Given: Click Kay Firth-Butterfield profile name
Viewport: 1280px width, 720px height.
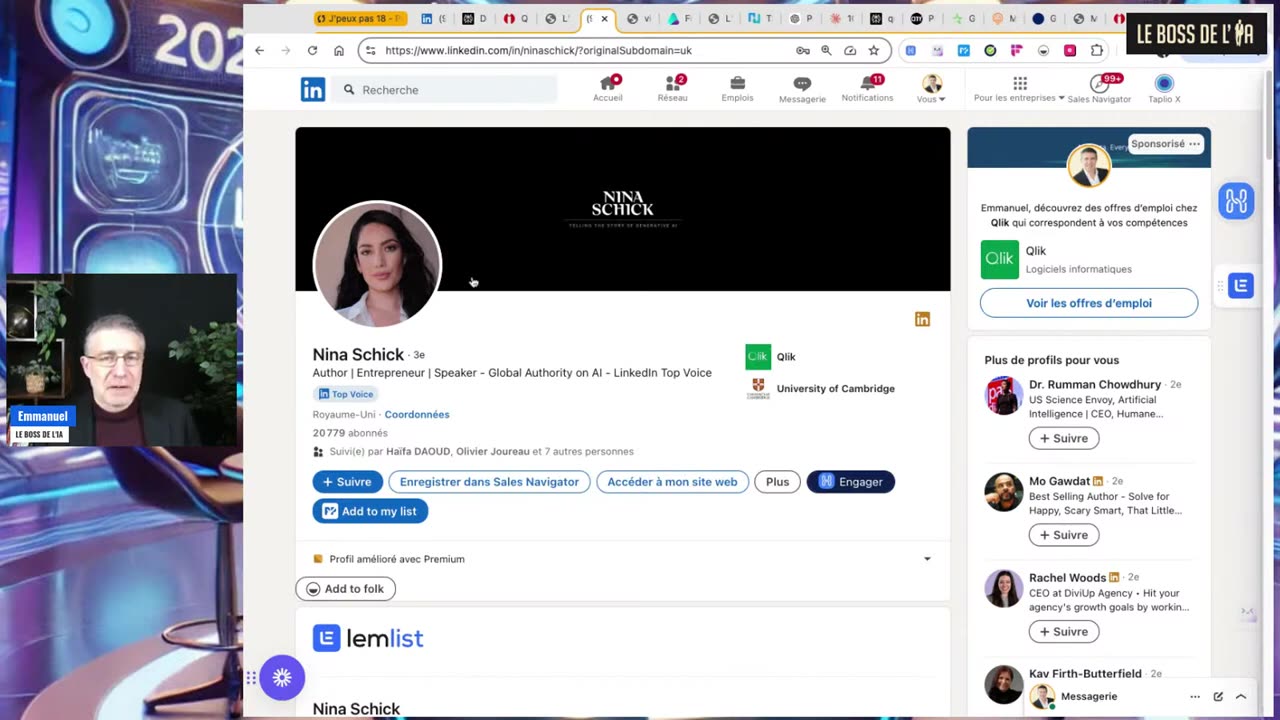Looking at the screenshot, I should (x=1085, y=674).
